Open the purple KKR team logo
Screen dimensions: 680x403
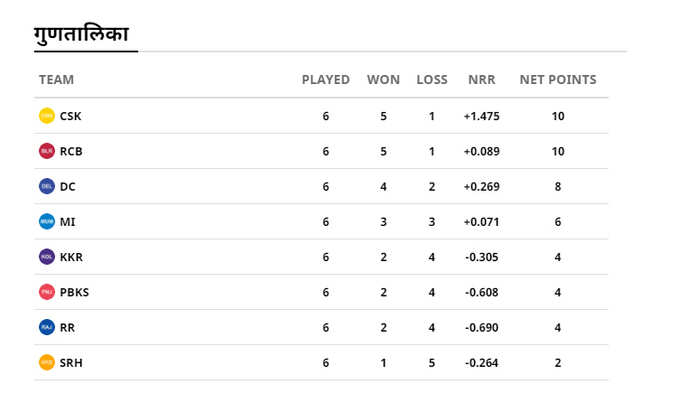[47, 257]
